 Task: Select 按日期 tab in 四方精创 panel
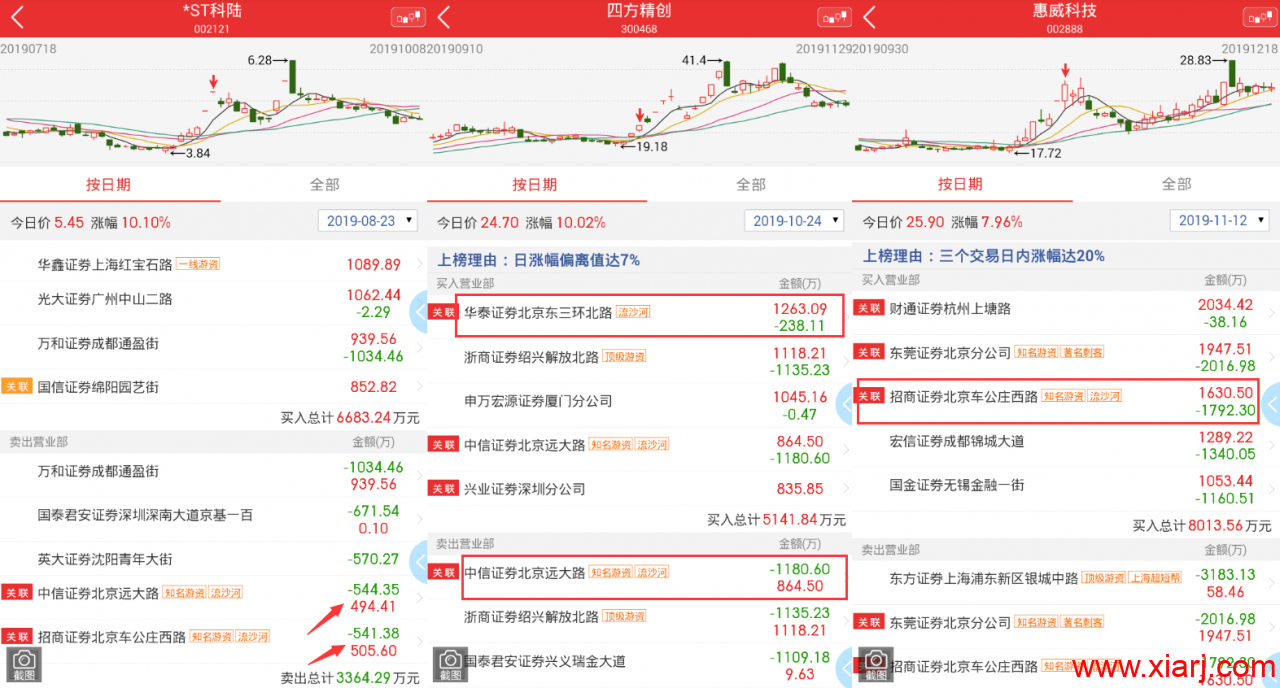pyautogui.click(x=535, y=185)
